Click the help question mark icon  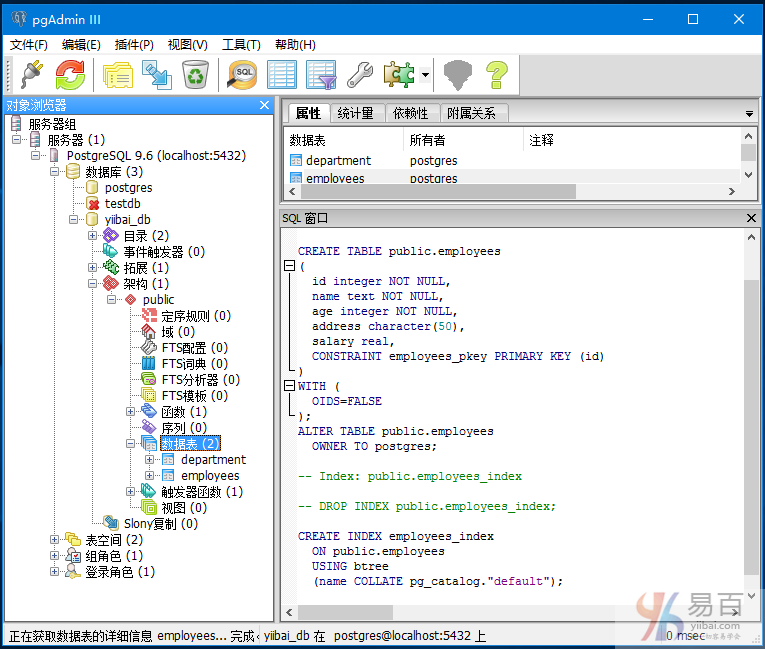click(497, 74)
